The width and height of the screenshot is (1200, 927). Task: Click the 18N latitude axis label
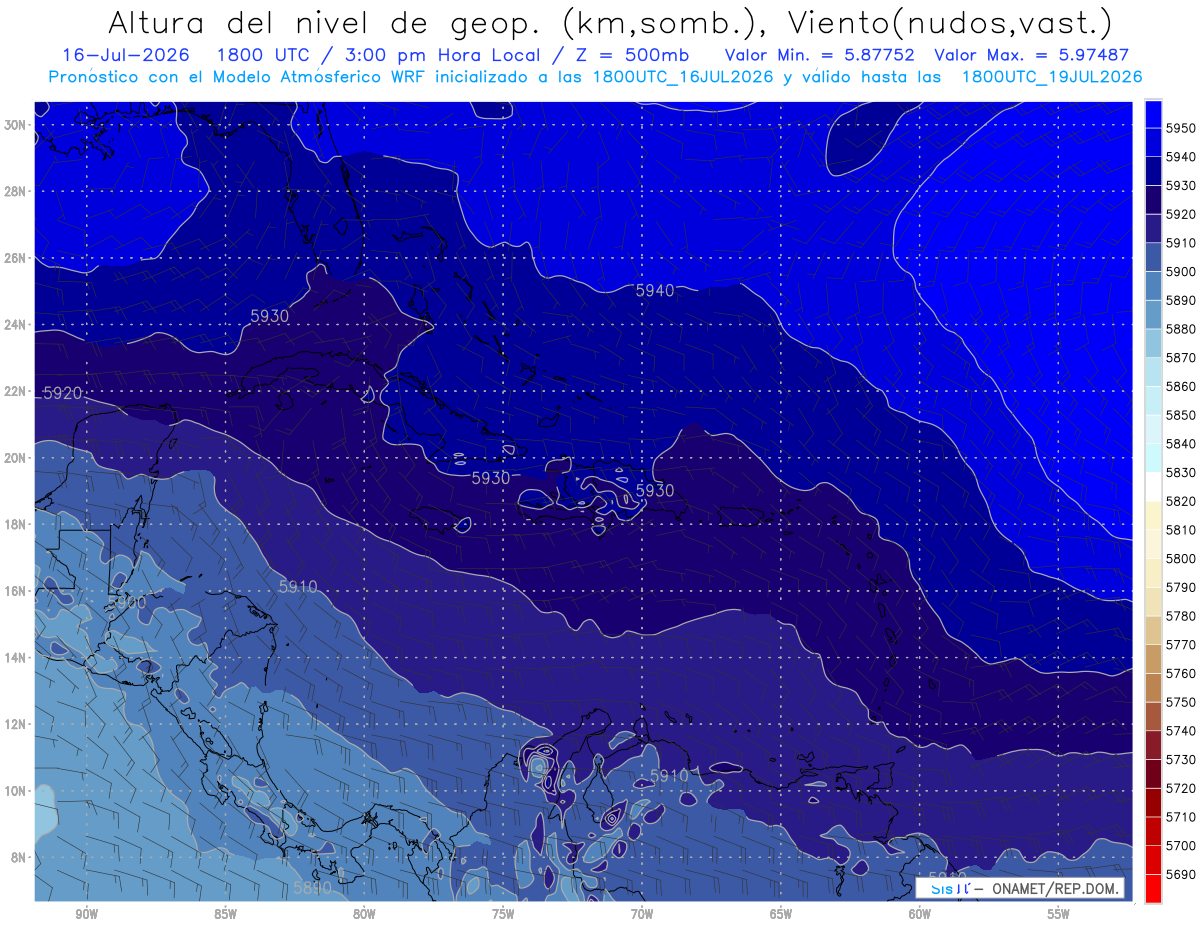click(x=16, y=524)
